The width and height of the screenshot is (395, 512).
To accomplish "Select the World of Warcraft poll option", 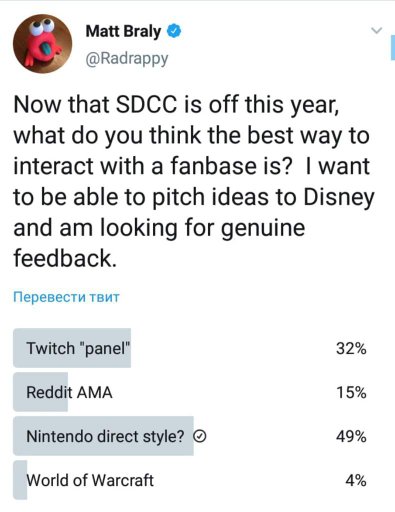I will point(190,480).
